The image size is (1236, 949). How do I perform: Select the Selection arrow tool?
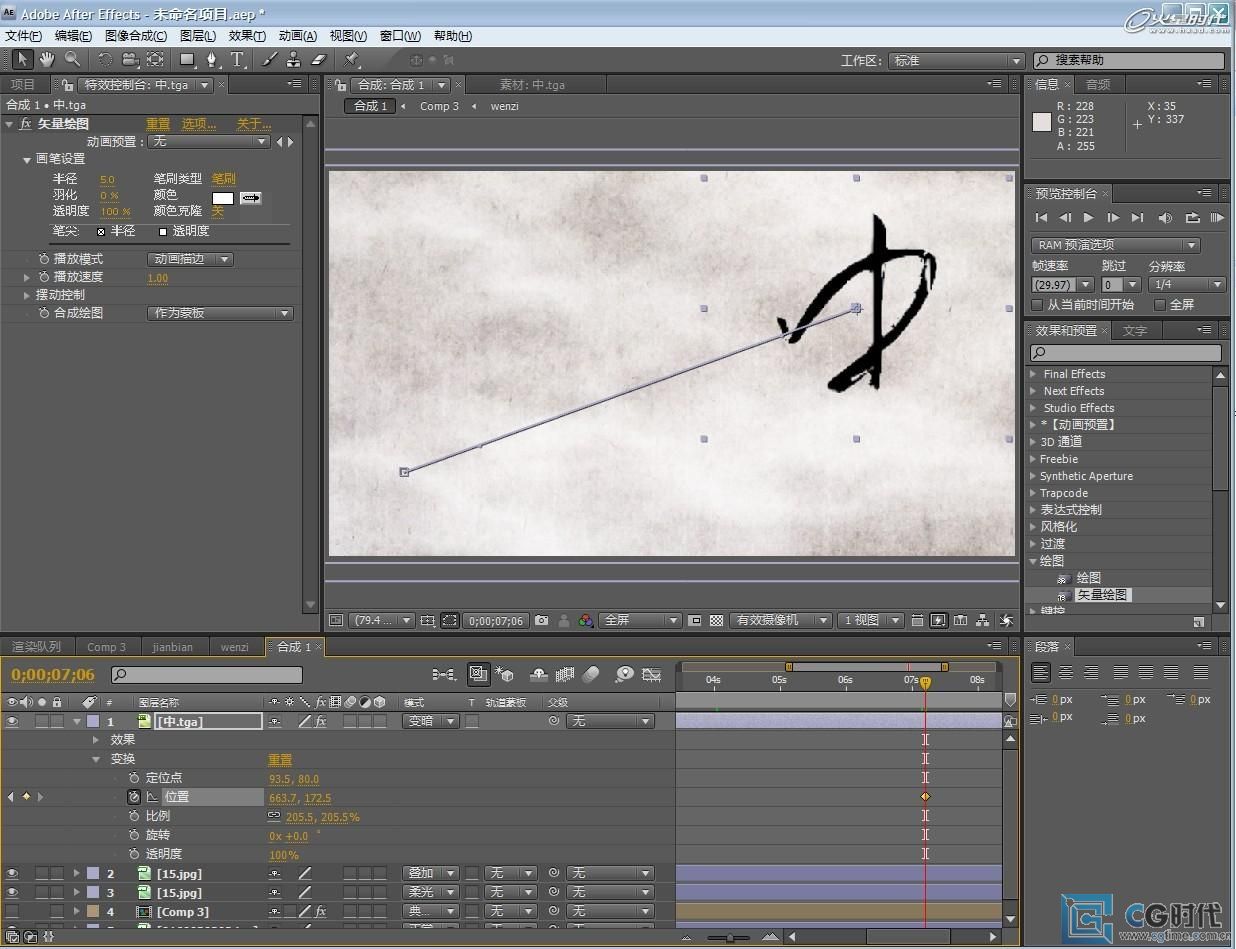(23, 60)
